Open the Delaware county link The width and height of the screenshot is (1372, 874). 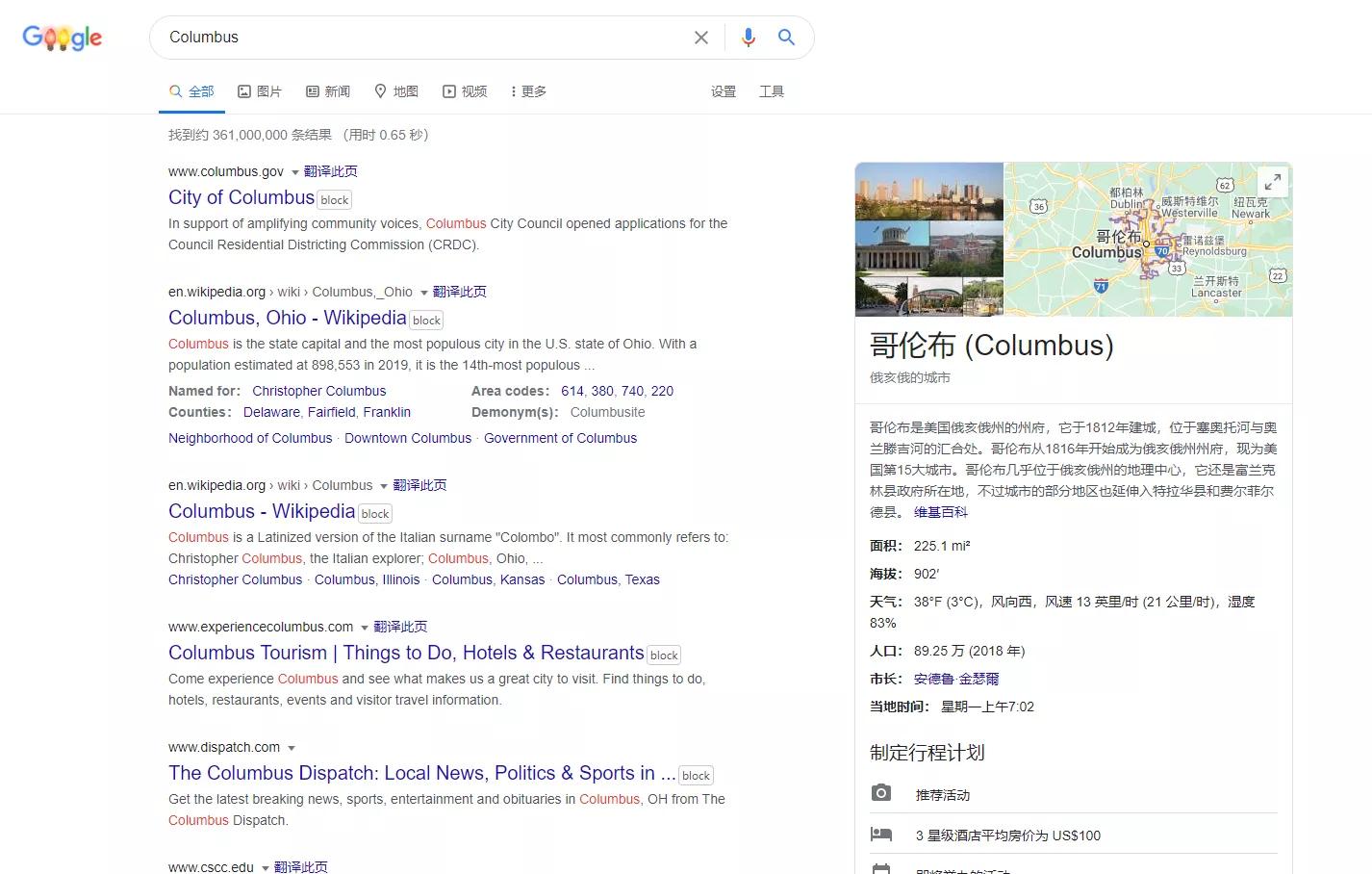(271, 412)
